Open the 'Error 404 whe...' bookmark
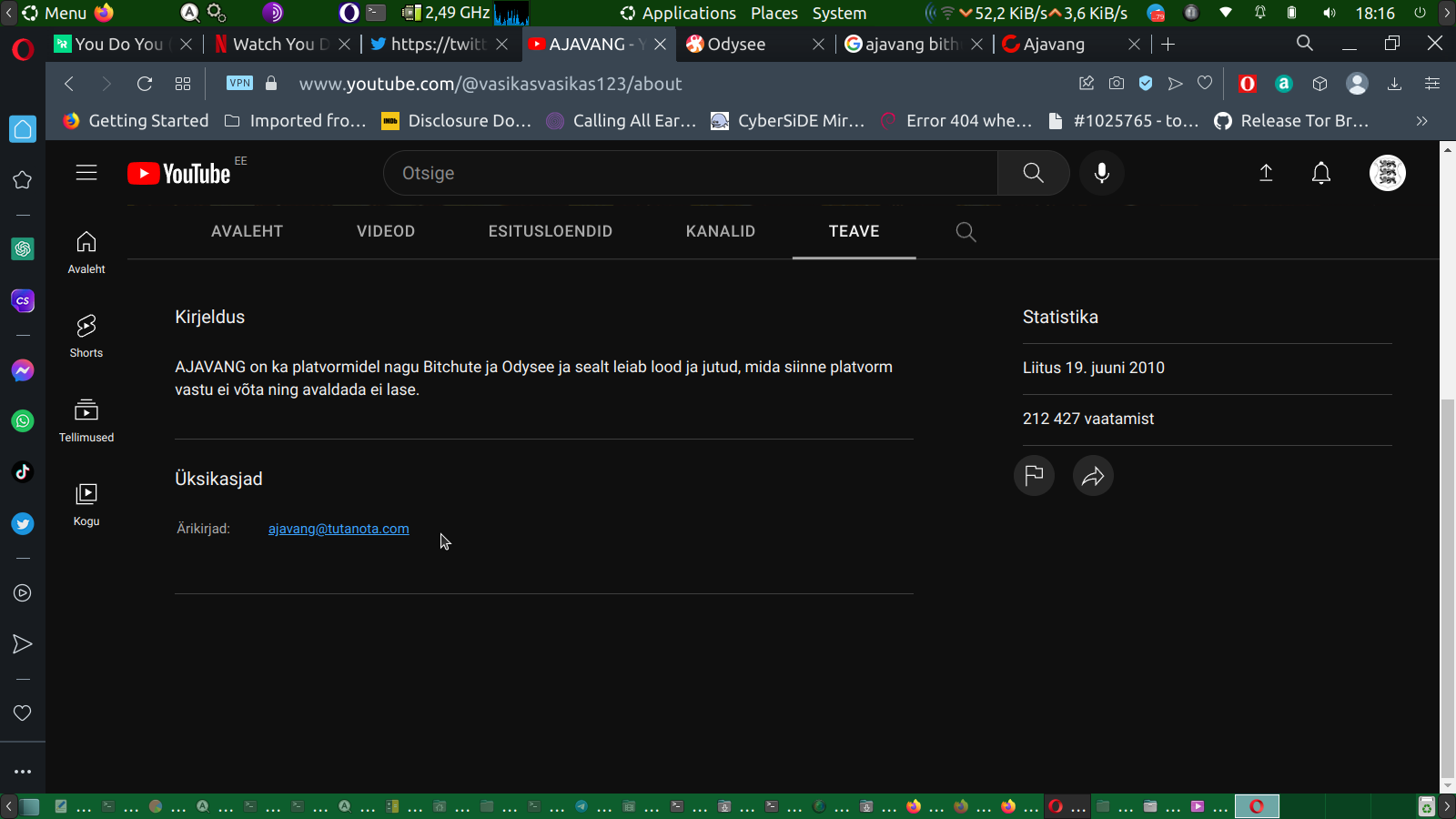This screenshot has height=819, width=1456. (x=956, y=121)
